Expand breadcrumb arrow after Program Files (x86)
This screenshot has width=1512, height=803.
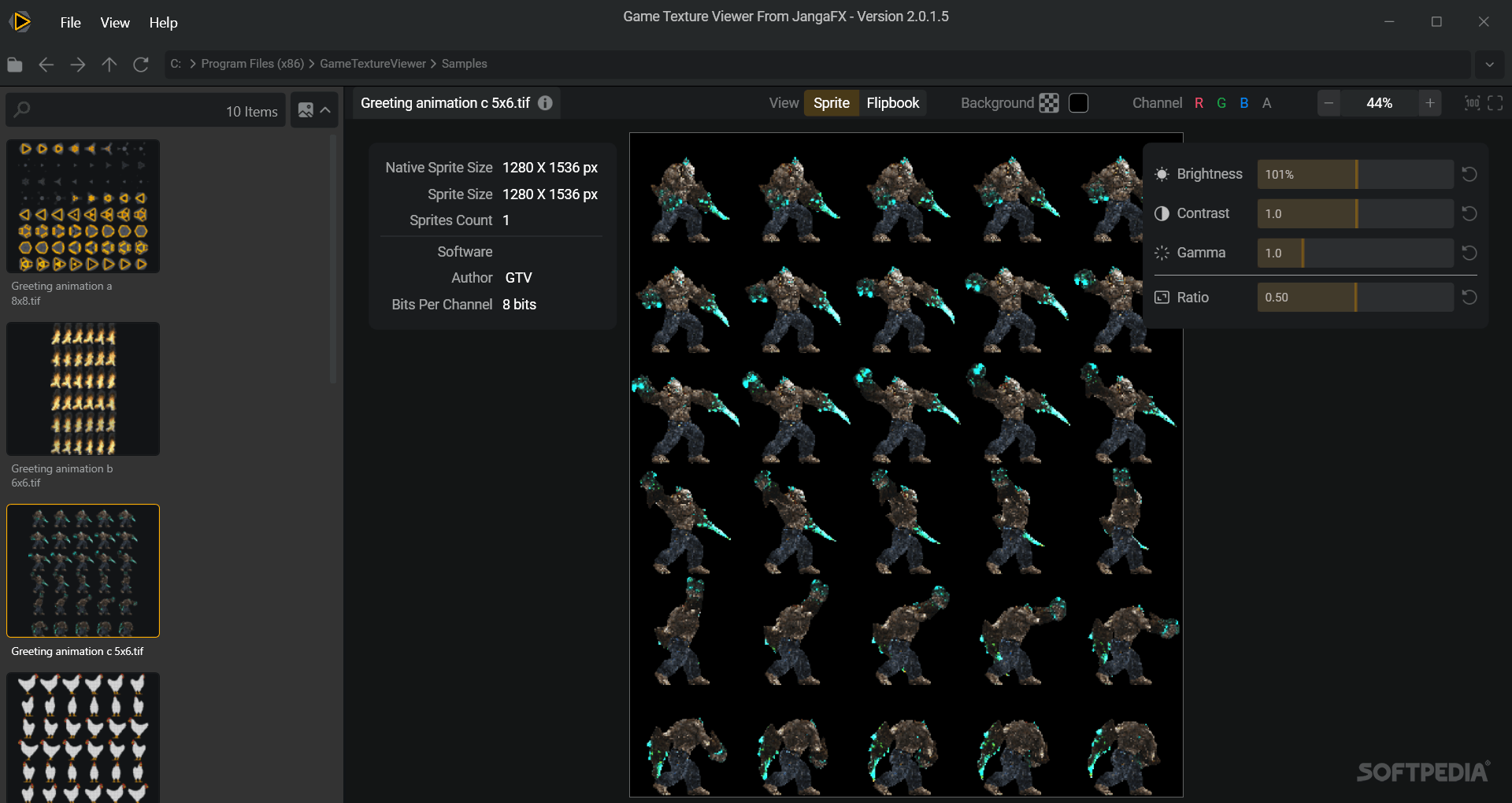click(312, 64)
